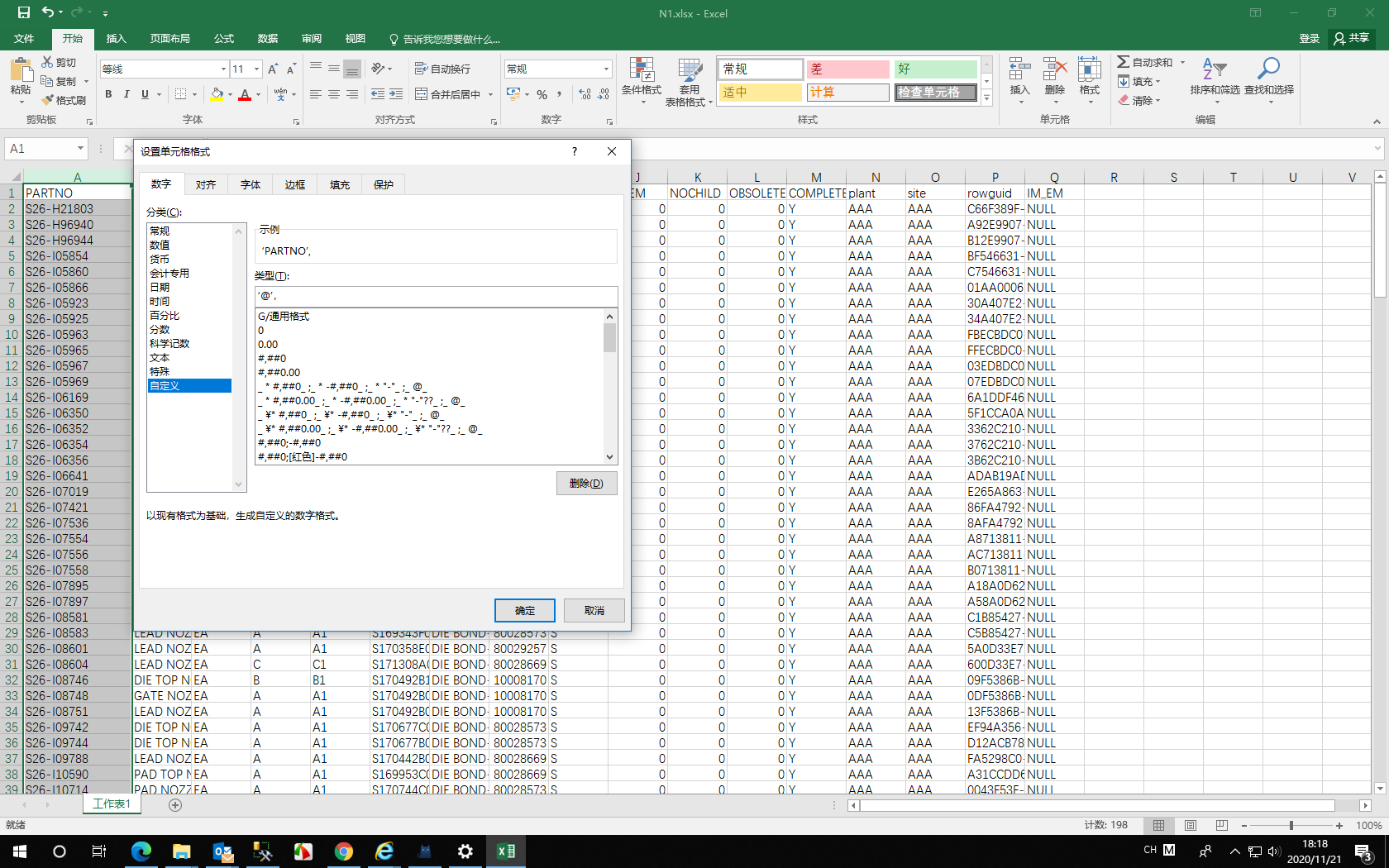Switch to the 字体 tab in dialog
This screenshot has width=1389, height=868.
251,184
